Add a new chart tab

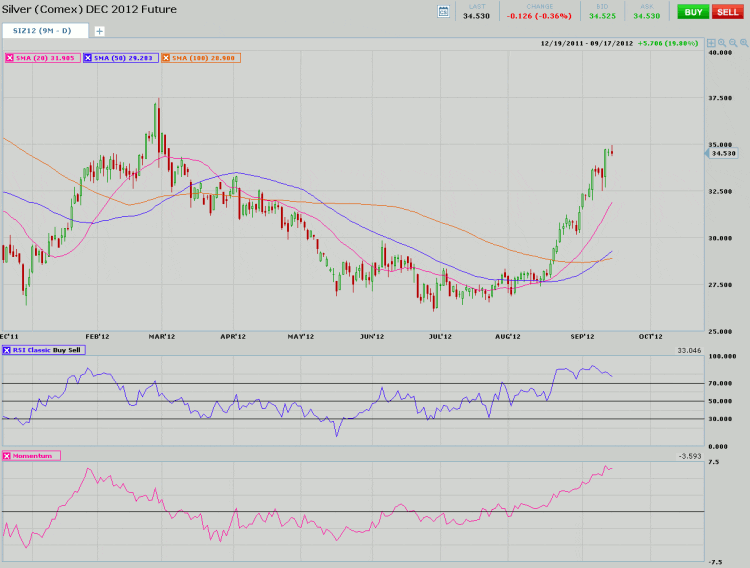(99, 31)
